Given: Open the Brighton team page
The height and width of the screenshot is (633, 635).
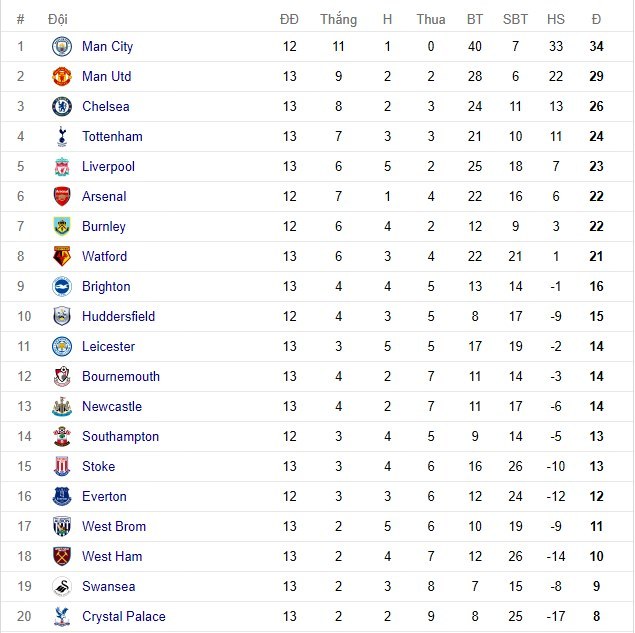Looking at the screenshot, I should (x=106, y=287).
